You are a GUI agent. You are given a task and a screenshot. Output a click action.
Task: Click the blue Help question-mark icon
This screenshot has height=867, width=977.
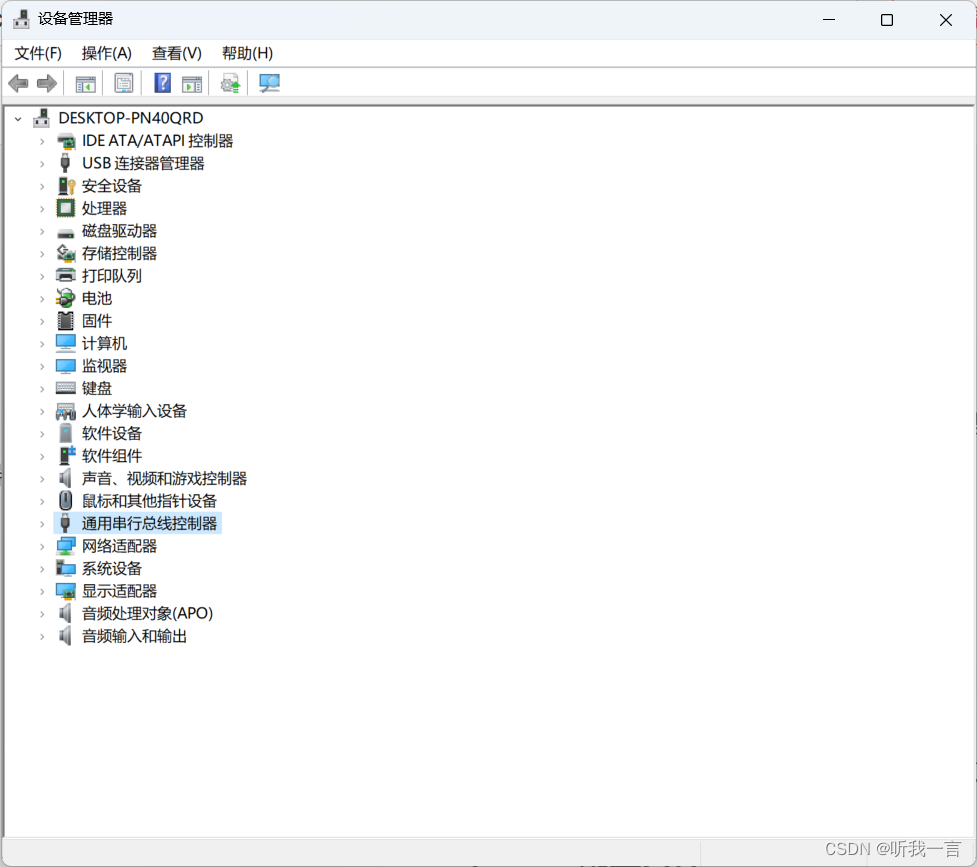(x=163, y=83)
